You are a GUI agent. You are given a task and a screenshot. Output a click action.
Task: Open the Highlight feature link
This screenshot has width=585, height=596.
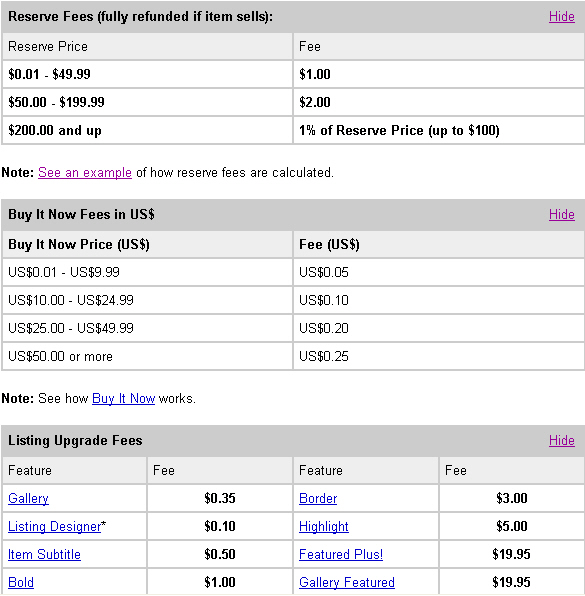(x=323, y=526)
